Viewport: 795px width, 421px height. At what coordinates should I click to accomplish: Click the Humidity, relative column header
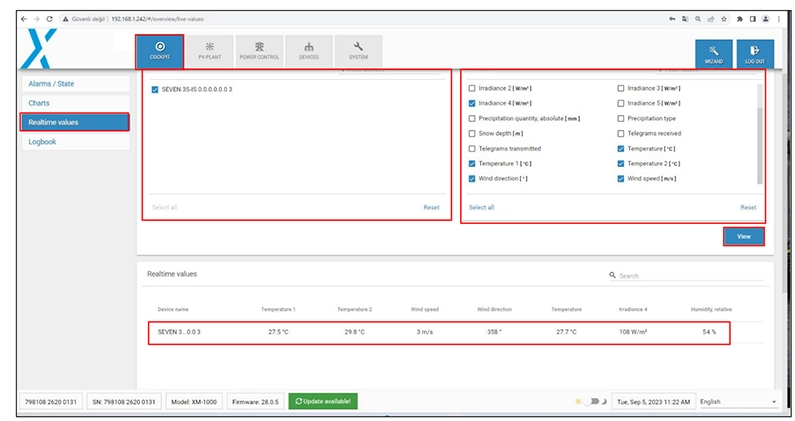coord(711,309)
